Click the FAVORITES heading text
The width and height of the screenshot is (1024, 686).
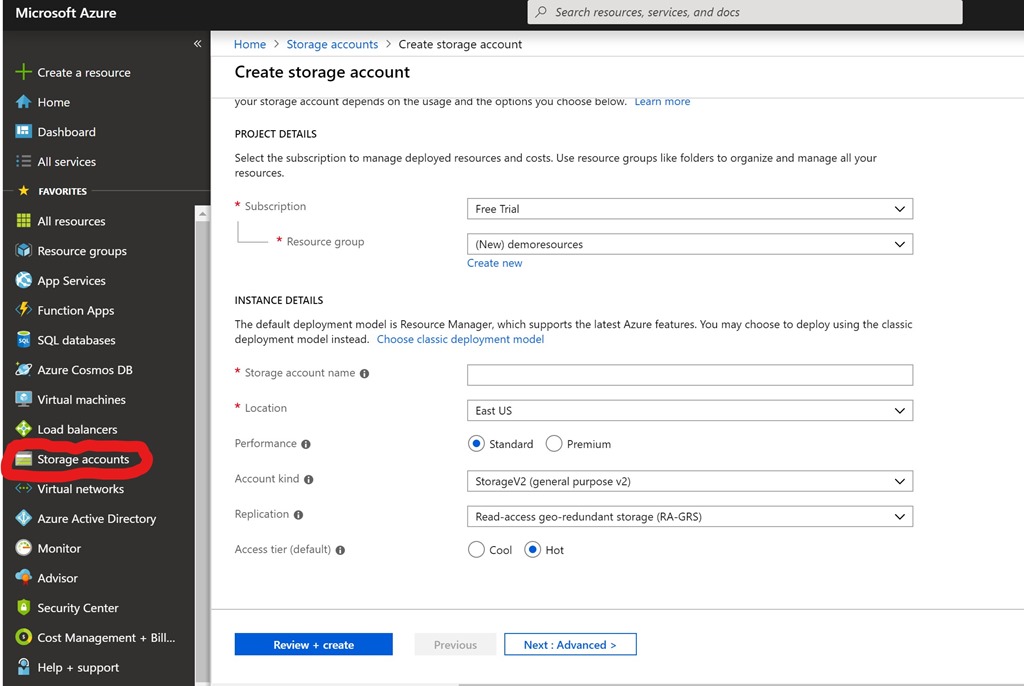(x=63, y=191)
